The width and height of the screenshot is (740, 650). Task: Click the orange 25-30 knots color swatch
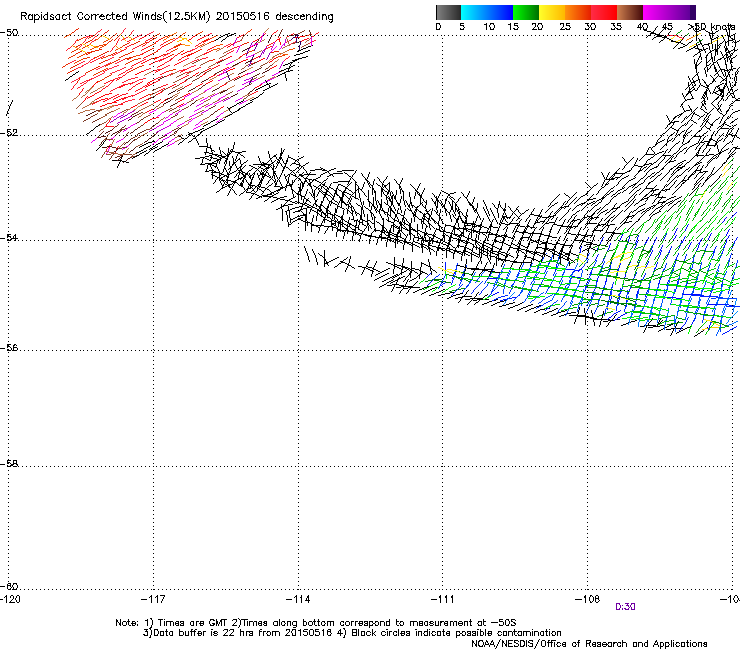coord(578,12)
